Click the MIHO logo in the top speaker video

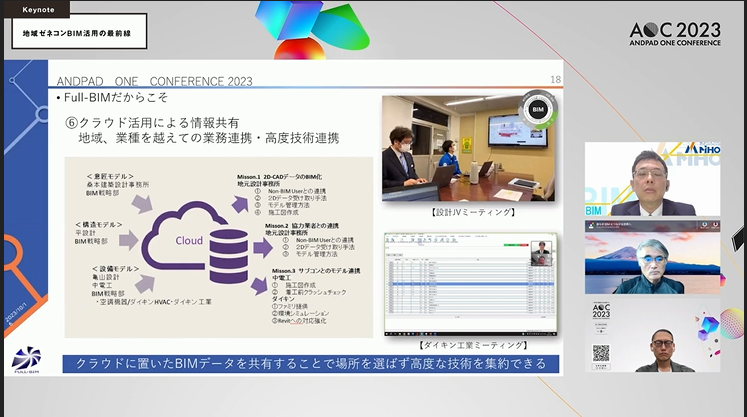point(702,149)
